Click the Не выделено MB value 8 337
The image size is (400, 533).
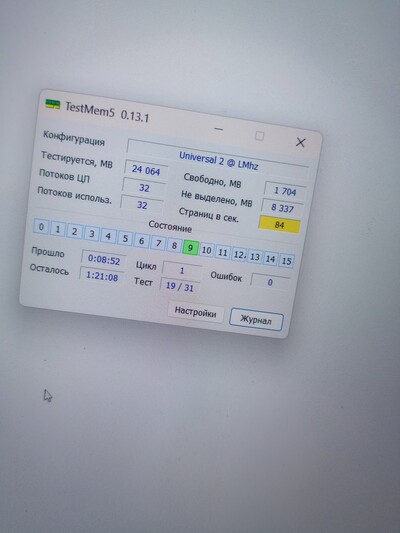click(282, 208)
